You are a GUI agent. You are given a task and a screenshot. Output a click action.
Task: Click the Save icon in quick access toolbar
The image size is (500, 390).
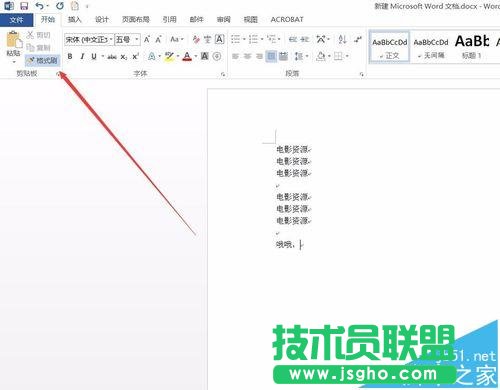[x=24, y=6]
